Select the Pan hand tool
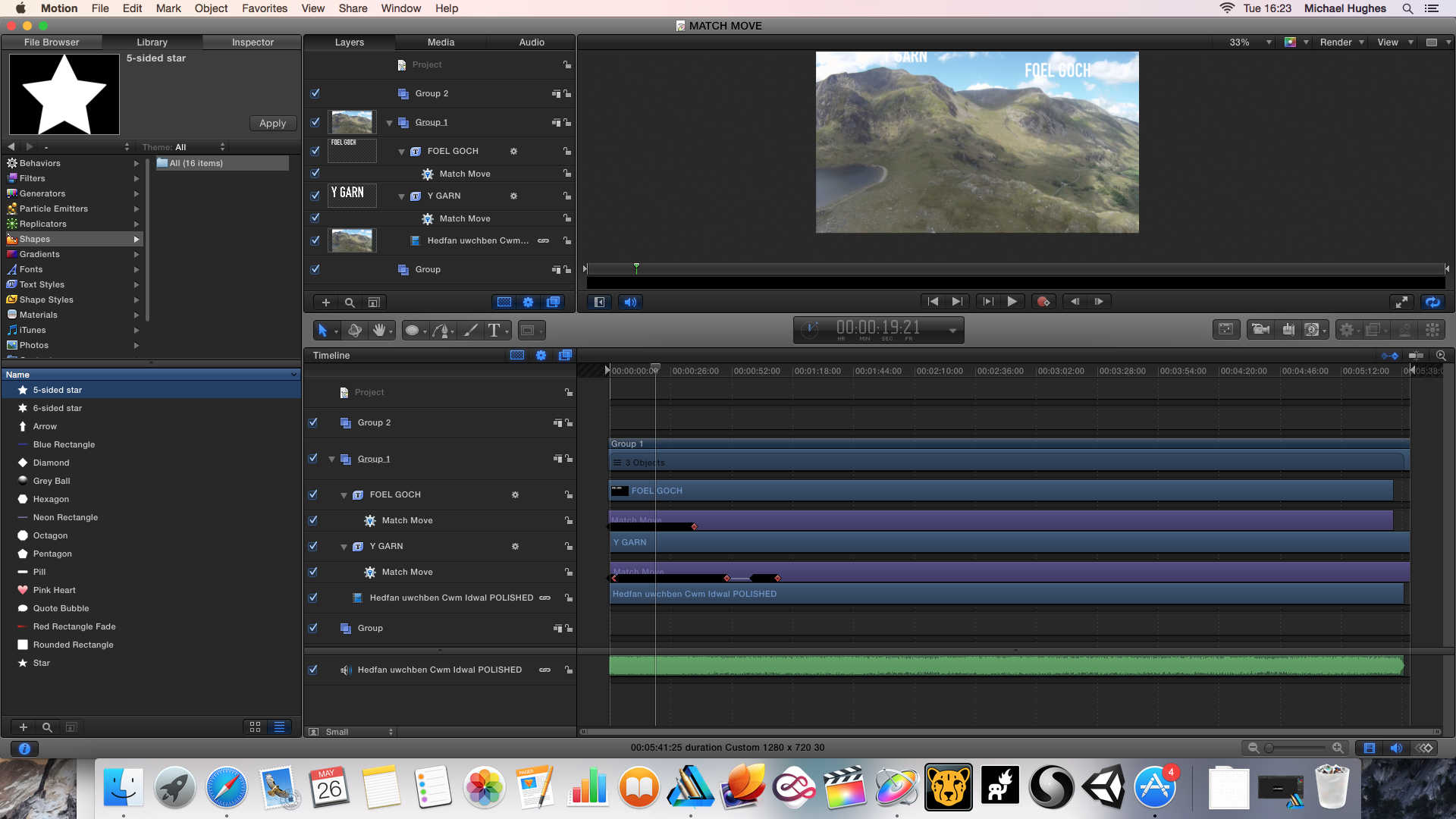The height and width of the screenshot is (819, 1456). point(378,330)
